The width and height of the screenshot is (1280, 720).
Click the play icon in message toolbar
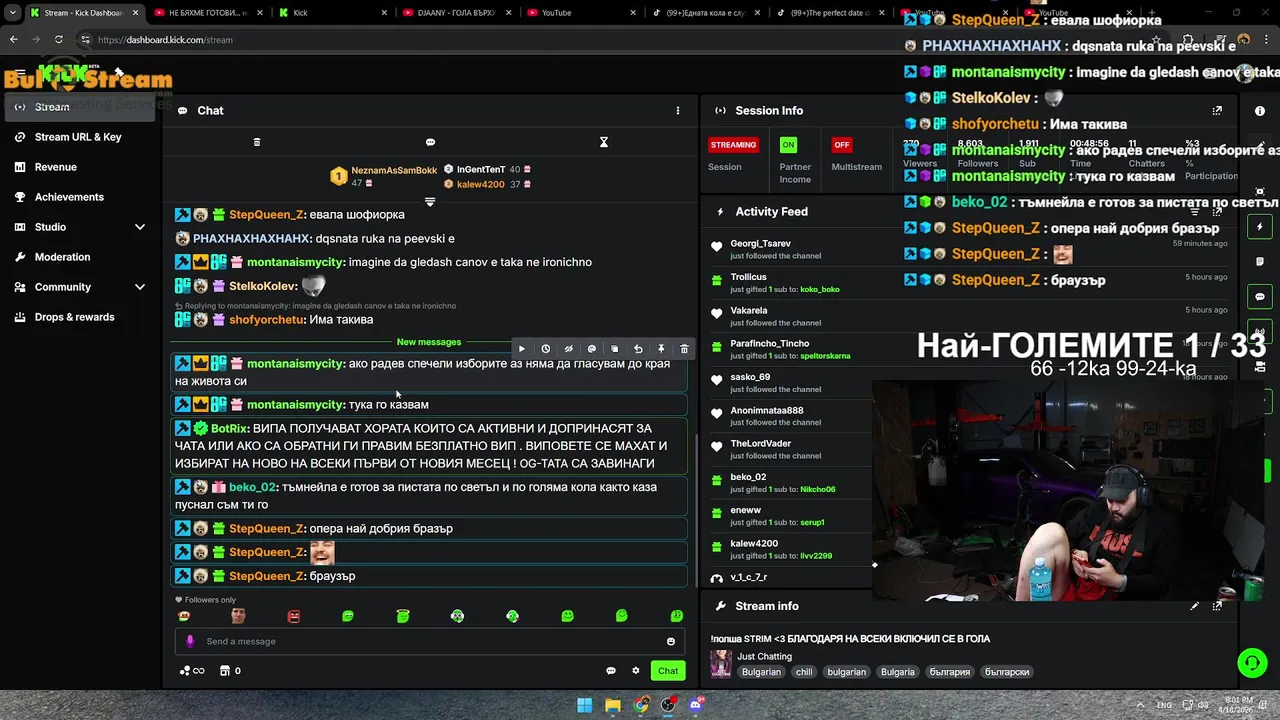(521, 349)
